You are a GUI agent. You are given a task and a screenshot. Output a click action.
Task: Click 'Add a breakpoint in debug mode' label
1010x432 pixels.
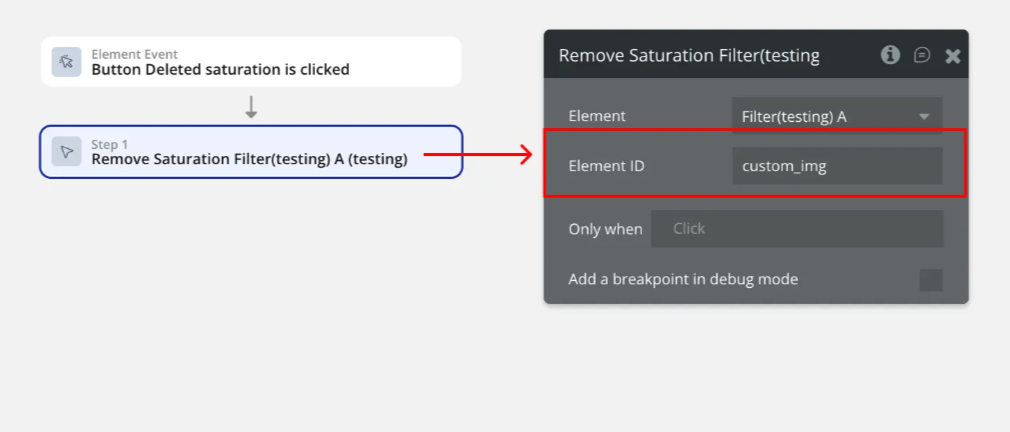[683, 279]
